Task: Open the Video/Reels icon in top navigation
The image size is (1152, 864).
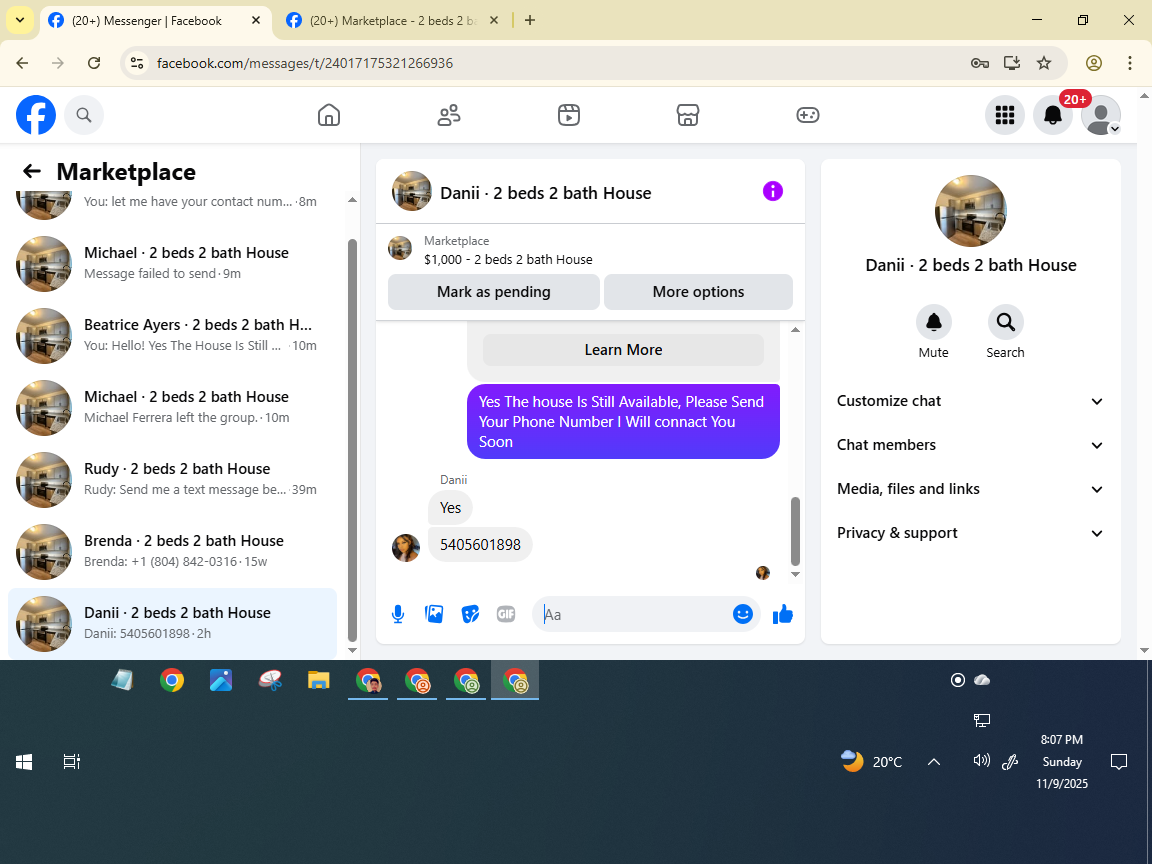Action: 569,115
